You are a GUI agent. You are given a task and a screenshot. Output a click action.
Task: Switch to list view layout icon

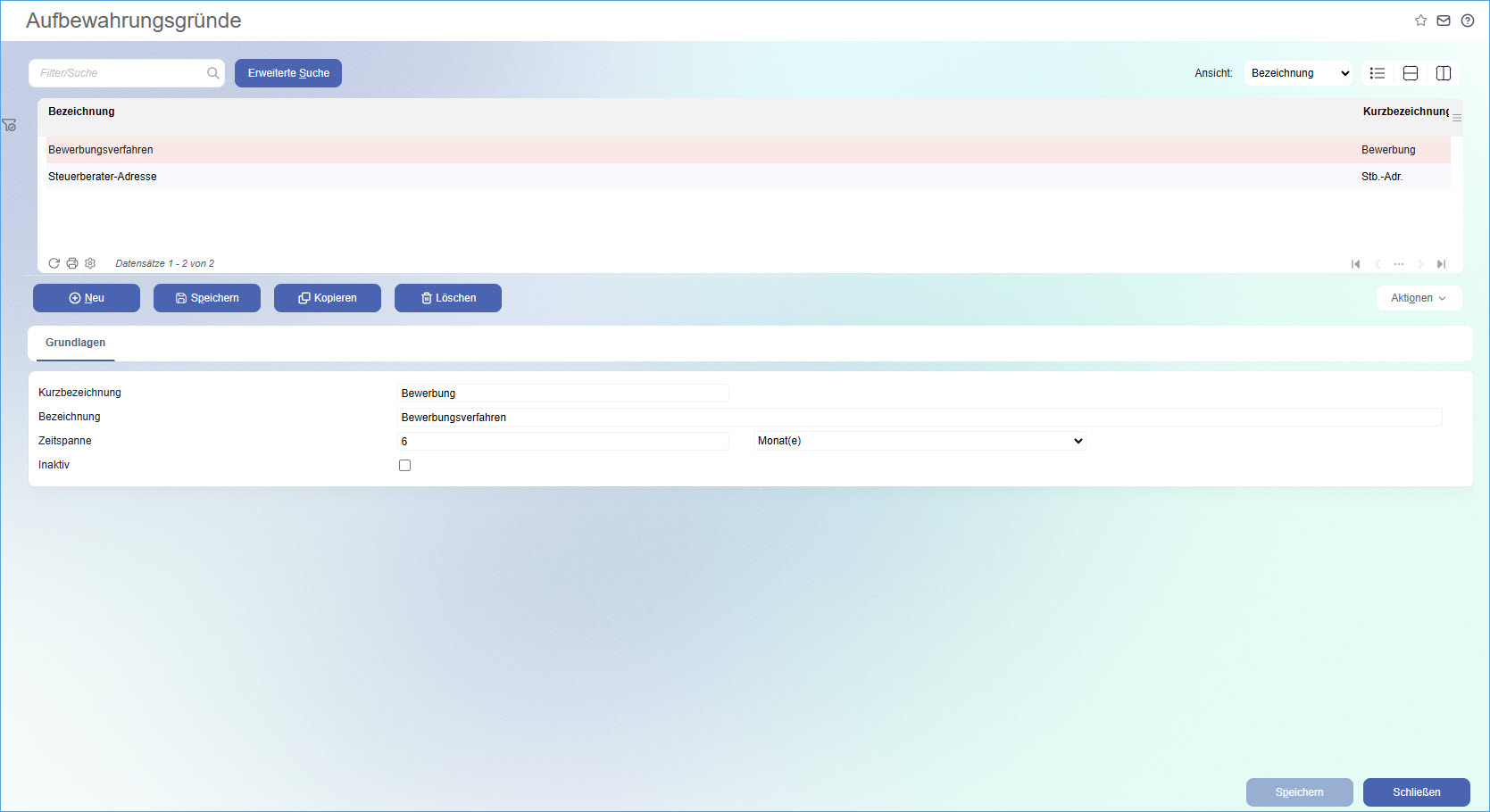[x=1378, y=73]
